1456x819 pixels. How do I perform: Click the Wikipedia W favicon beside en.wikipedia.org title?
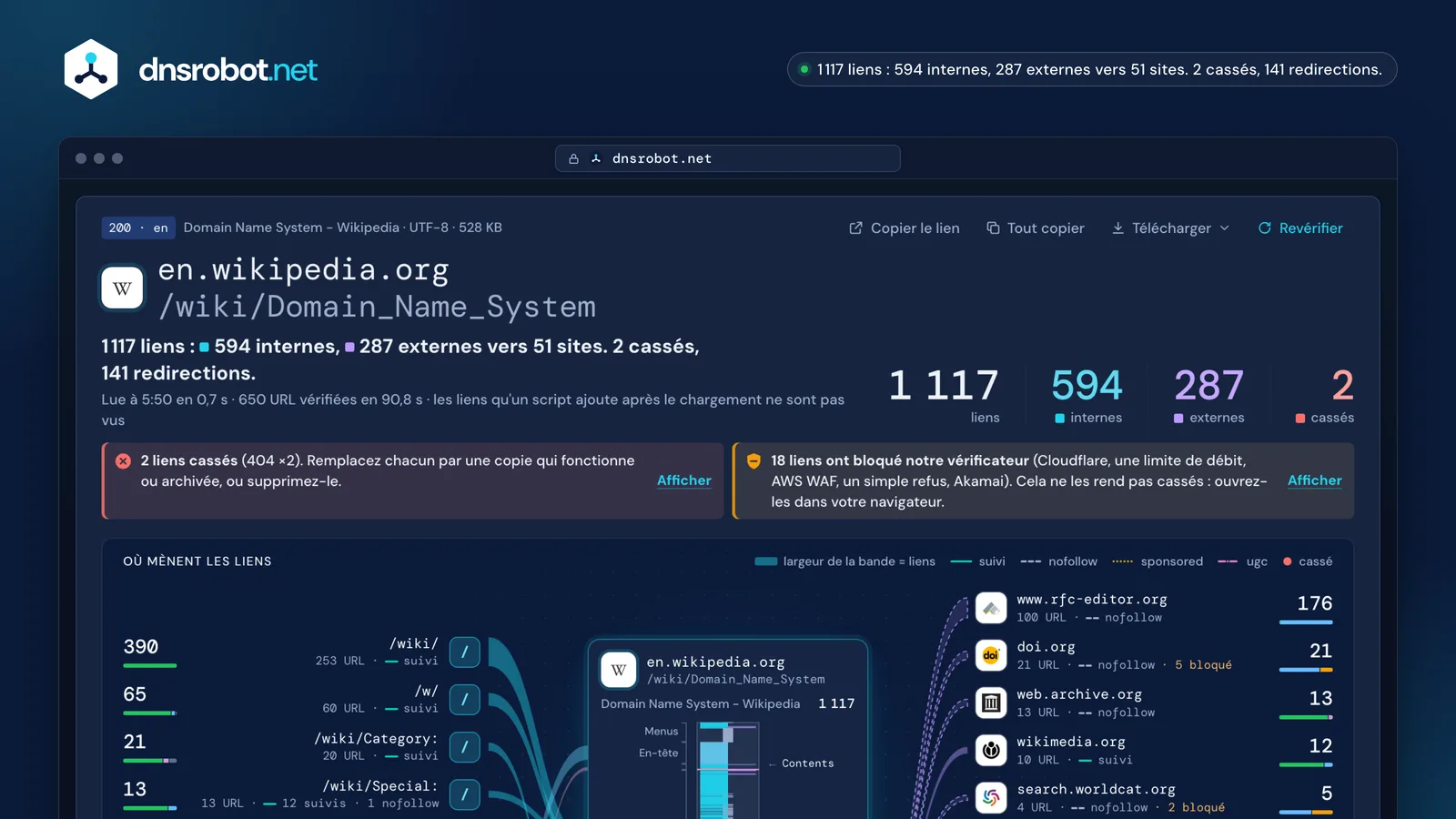point(122,288)
